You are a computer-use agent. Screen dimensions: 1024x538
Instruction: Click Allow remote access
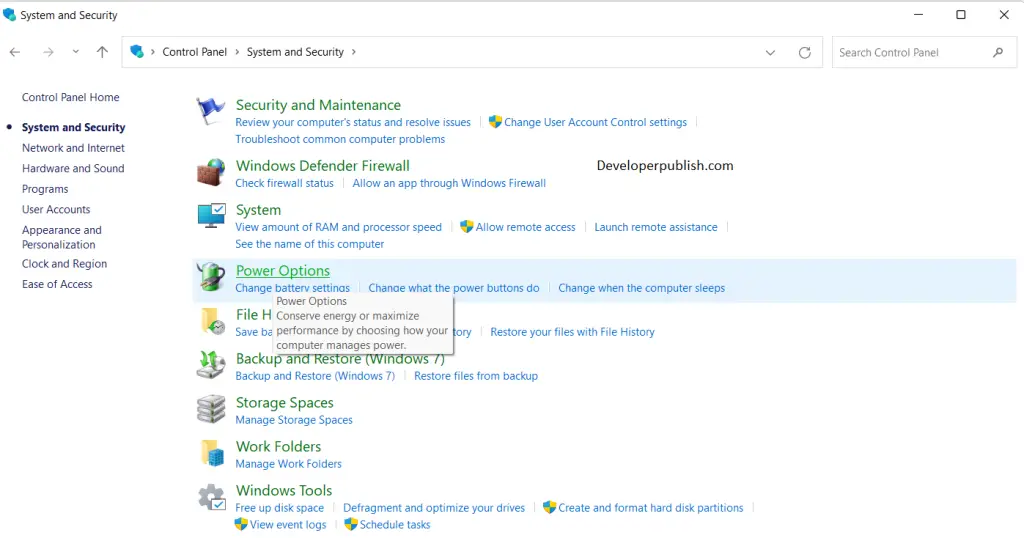tap(525, 227)
